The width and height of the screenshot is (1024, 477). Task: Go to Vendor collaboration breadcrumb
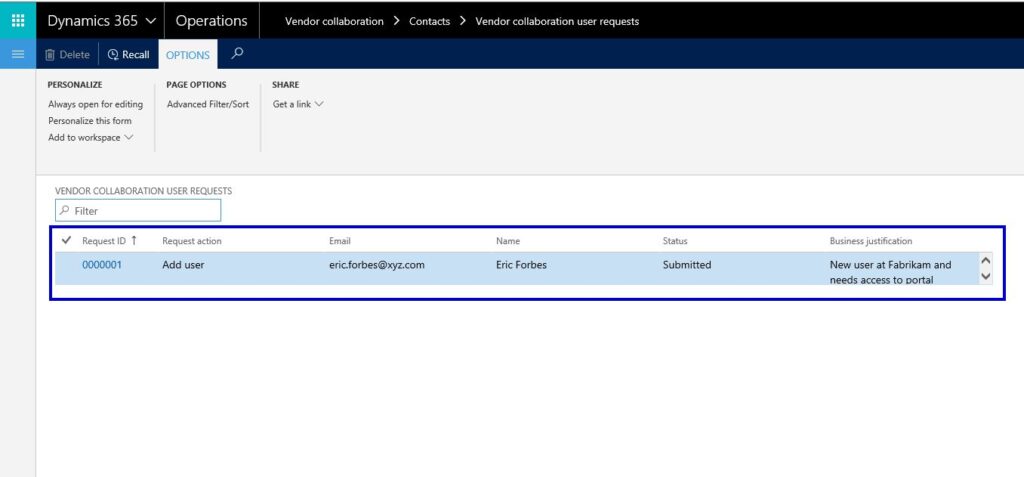(334, 22)
